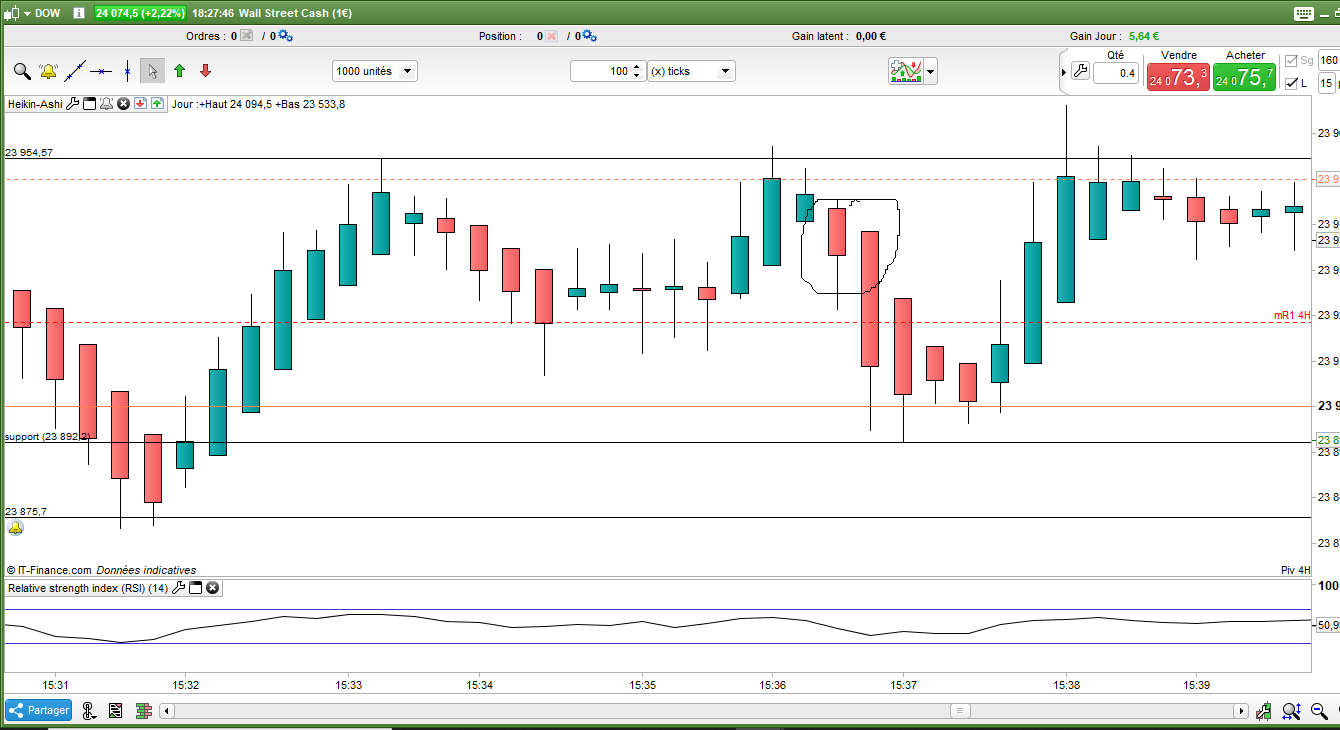Select the magnifying glass search tool

(21, 71)
